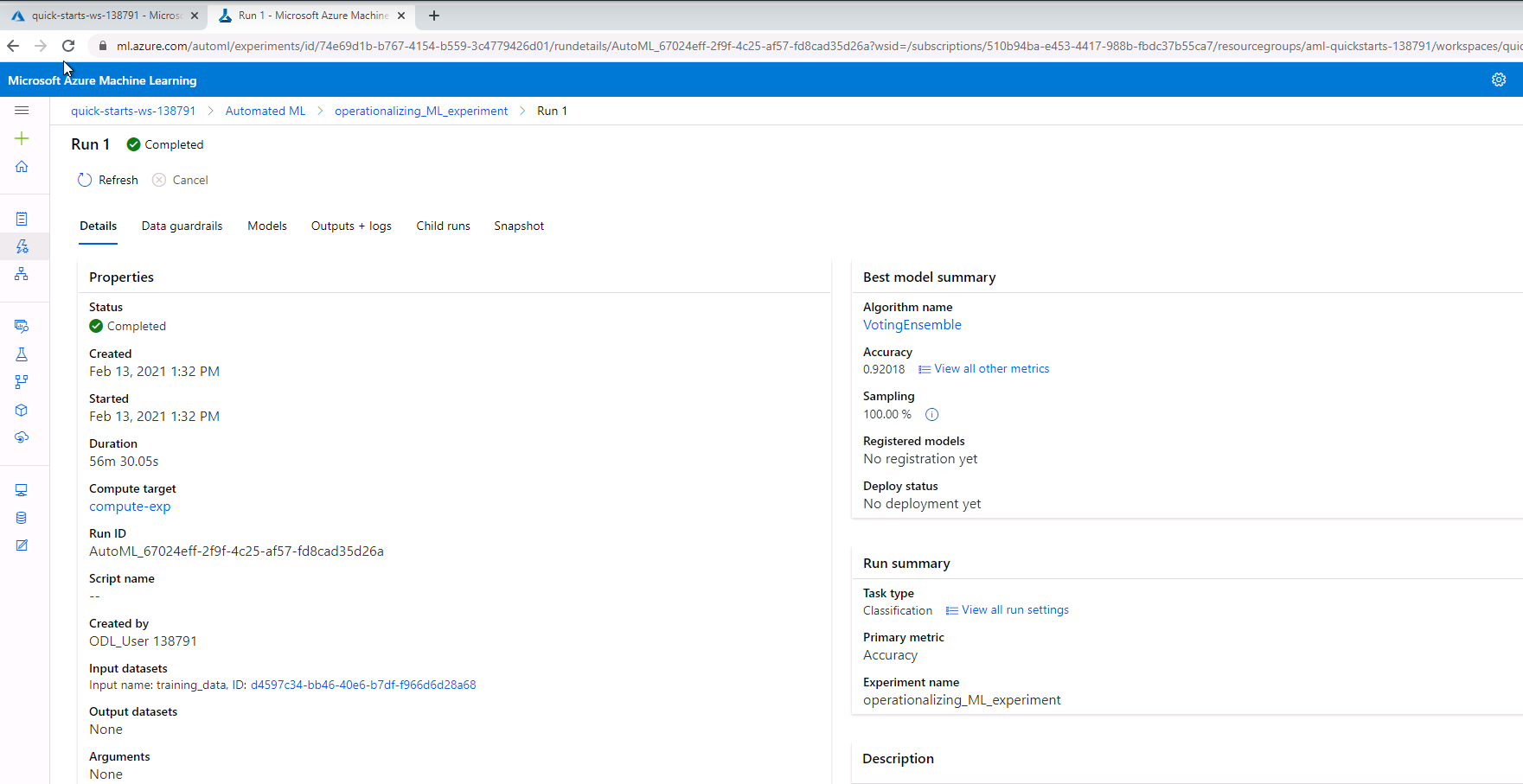
Task: Open Pipelines sidebar icon
Action: coord(22,382)
